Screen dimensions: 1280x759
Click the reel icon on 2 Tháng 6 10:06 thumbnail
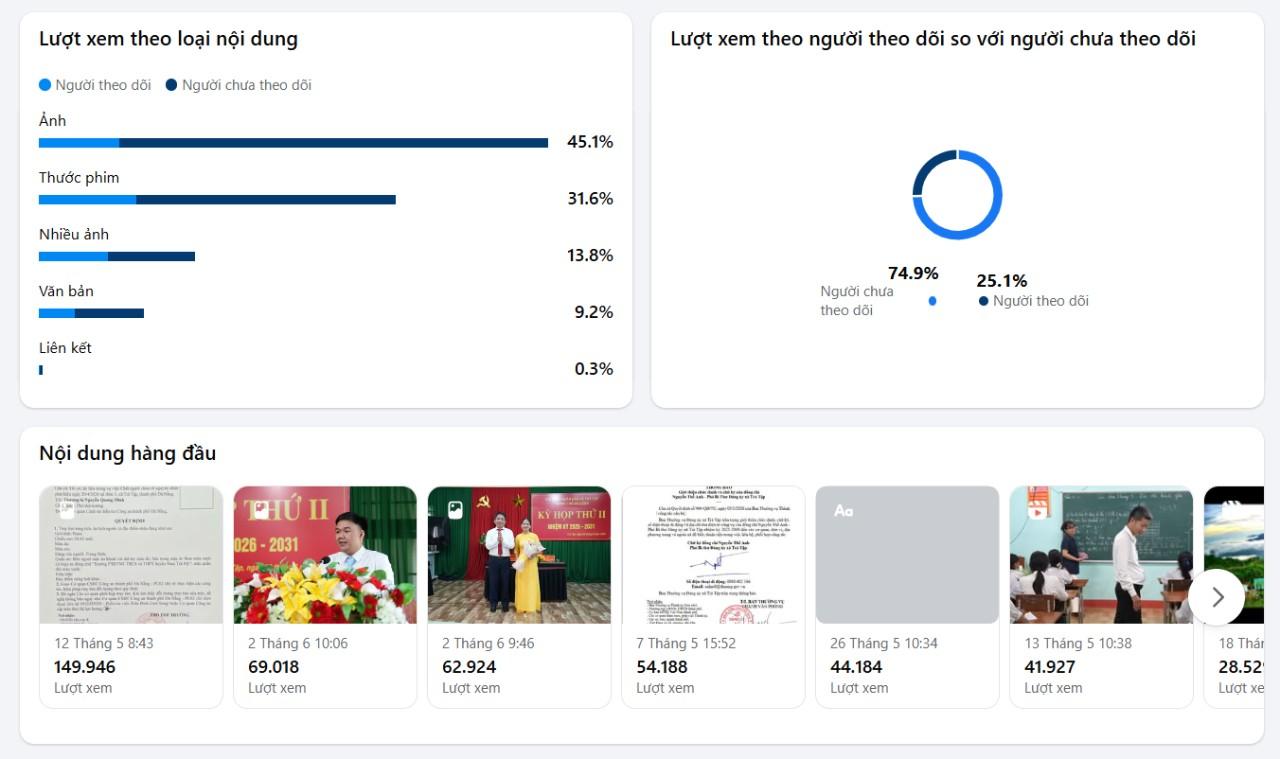260,510
